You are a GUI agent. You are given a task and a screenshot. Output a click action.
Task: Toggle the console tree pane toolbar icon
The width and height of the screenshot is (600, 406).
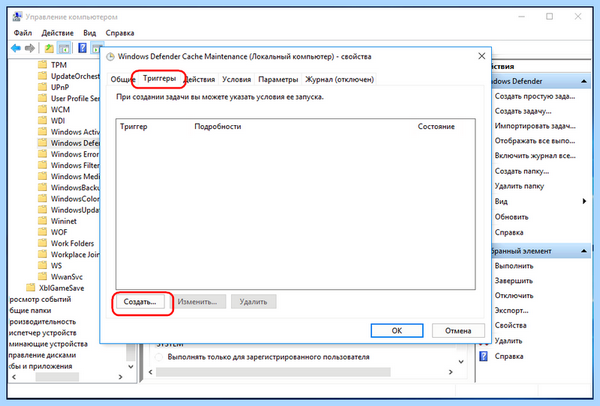[64, 48]
